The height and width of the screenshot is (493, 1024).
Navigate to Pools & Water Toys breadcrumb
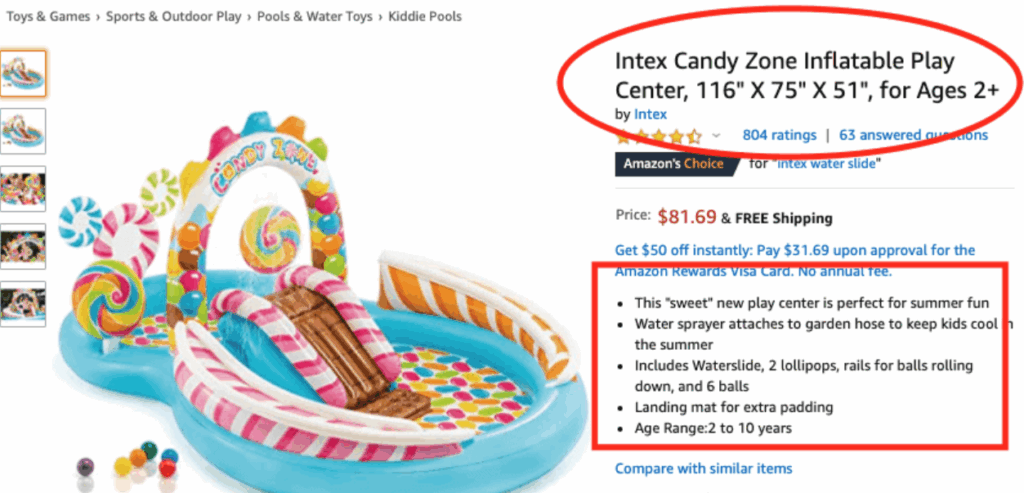(314, 17)
